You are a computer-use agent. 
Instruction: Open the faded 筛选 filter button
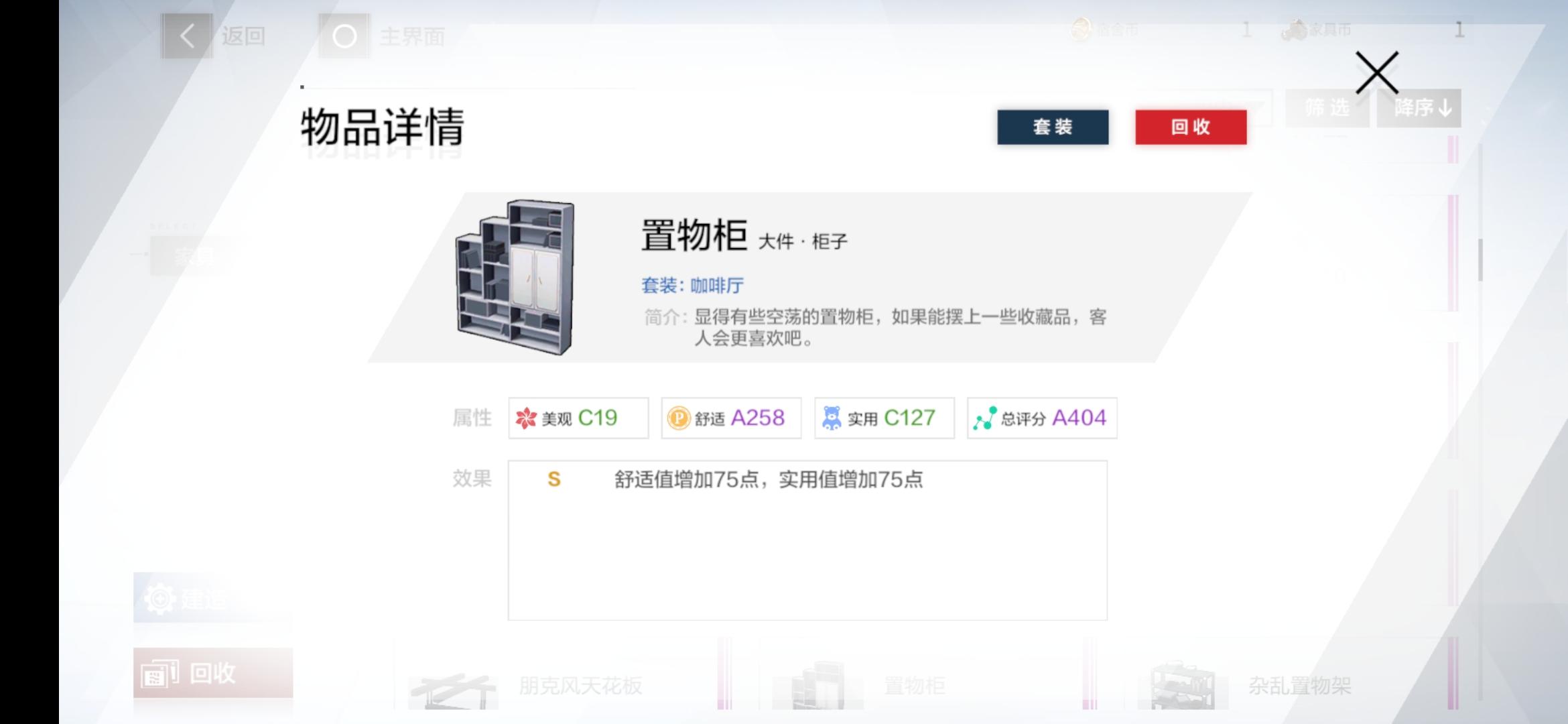click(x=1327, y=108)
